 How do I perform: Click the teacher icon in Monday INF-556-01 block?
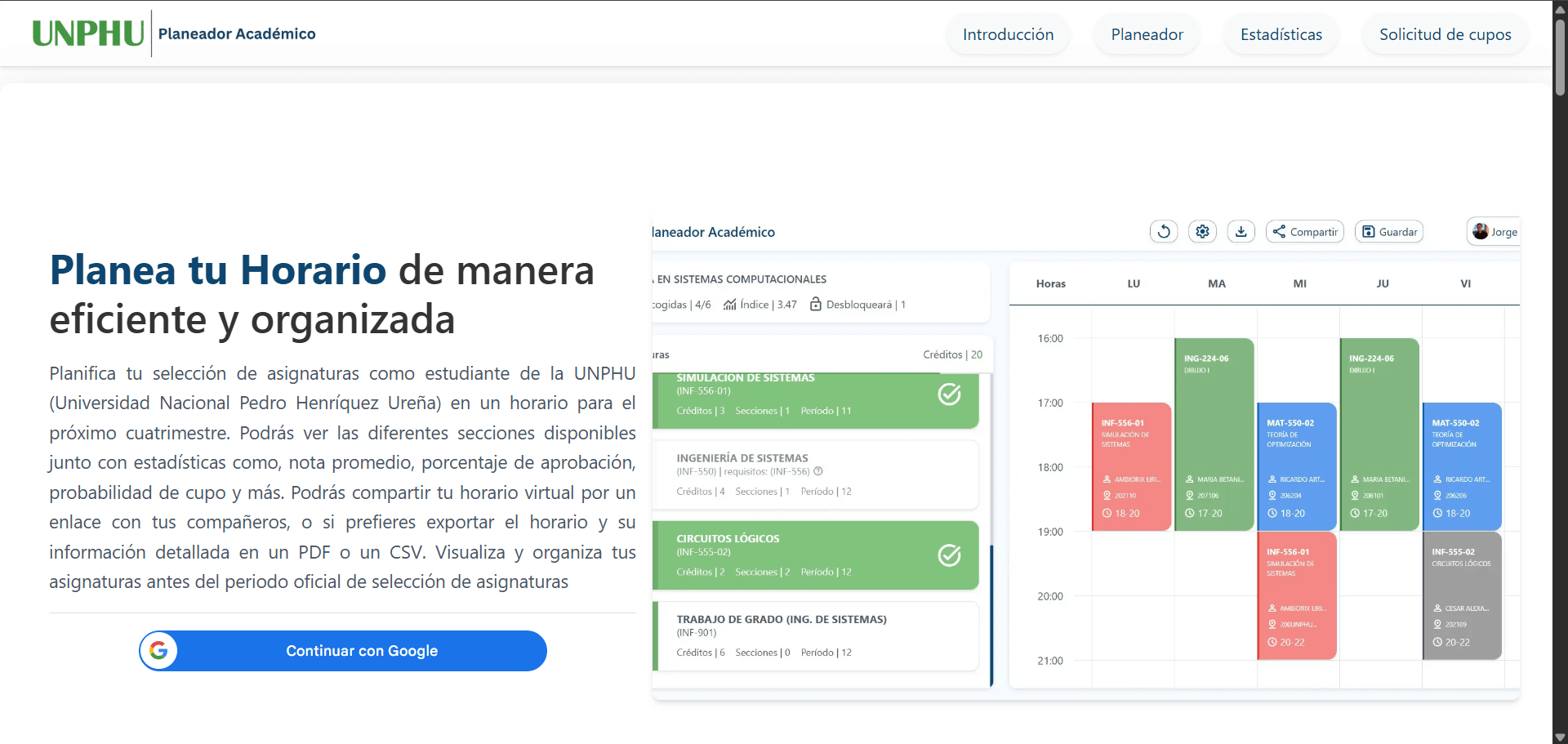point(1107,479)
